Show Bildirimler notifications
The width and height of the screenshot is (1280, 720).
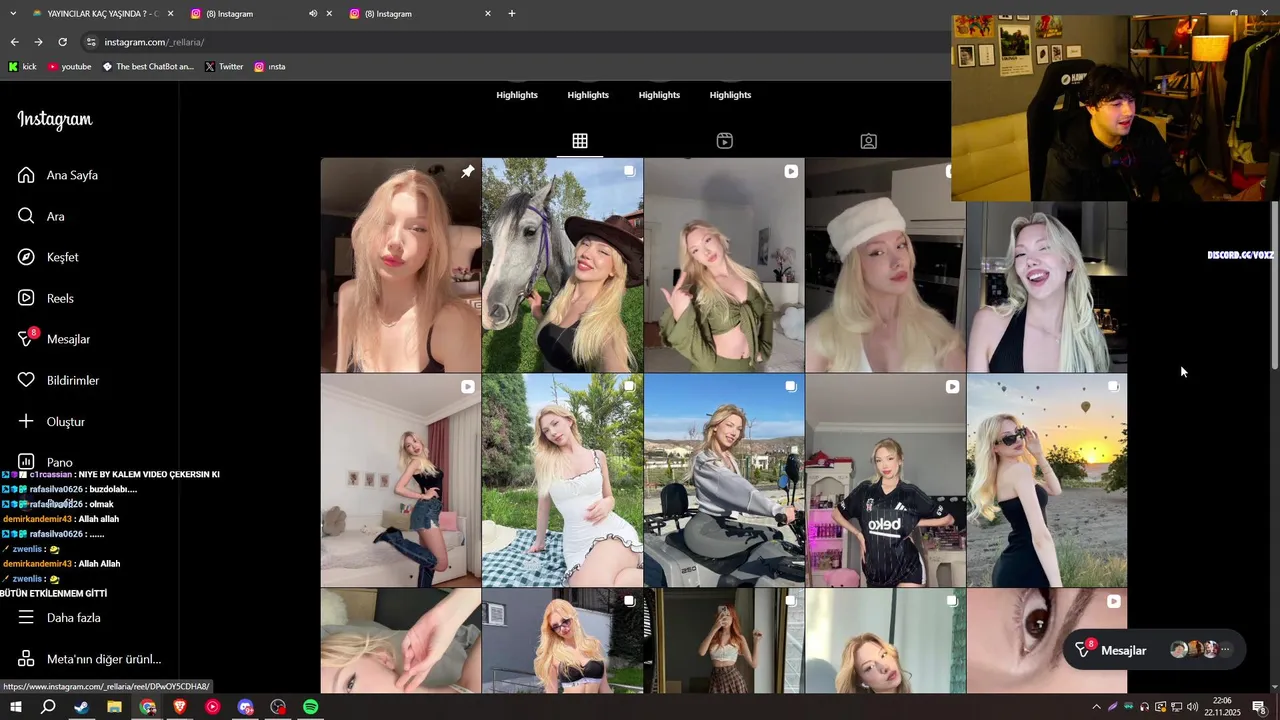coord(59,380)
